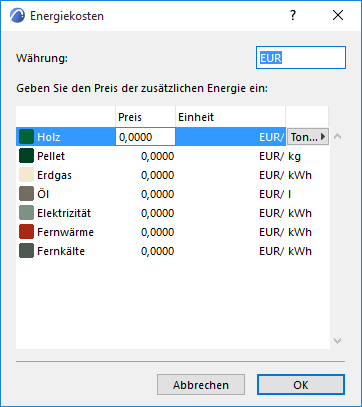The image size is (362, 407).
Task: Click the Erdgas price value 0,0000
Action: point(157,175)
